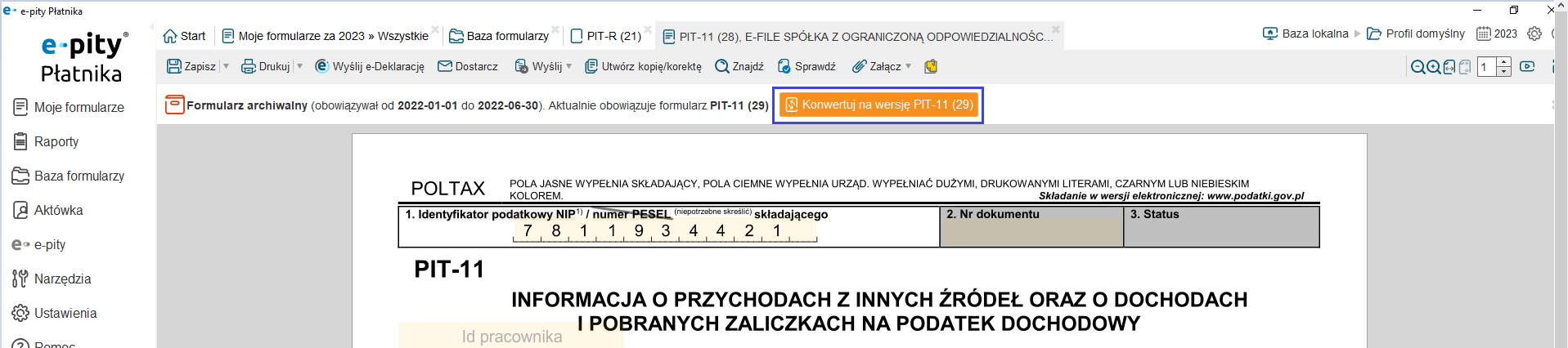Click the video tutorial play icon
1568x348 pixels.
pyautogui.click(x=1527, y=66)
